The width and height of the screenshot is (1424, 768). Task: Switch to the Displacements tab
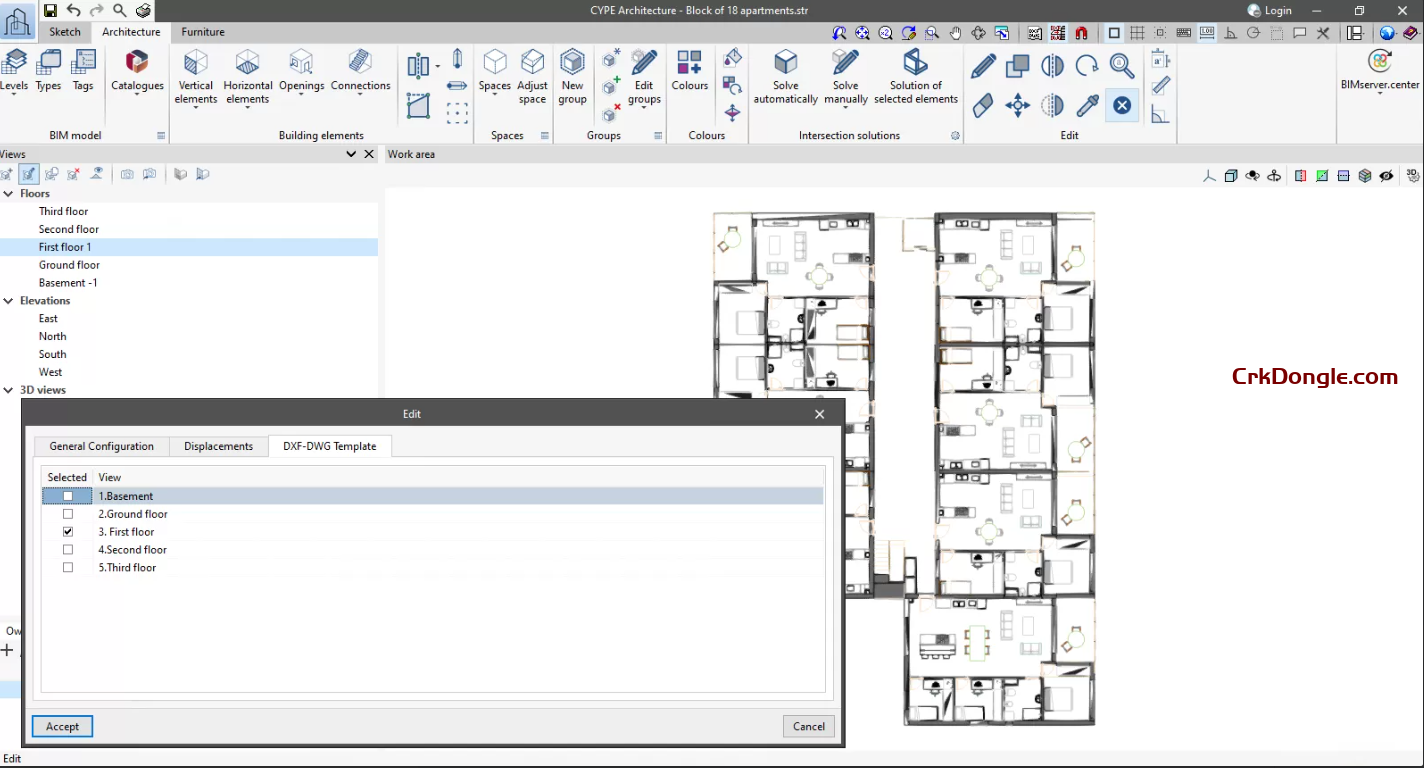point(218,446)
